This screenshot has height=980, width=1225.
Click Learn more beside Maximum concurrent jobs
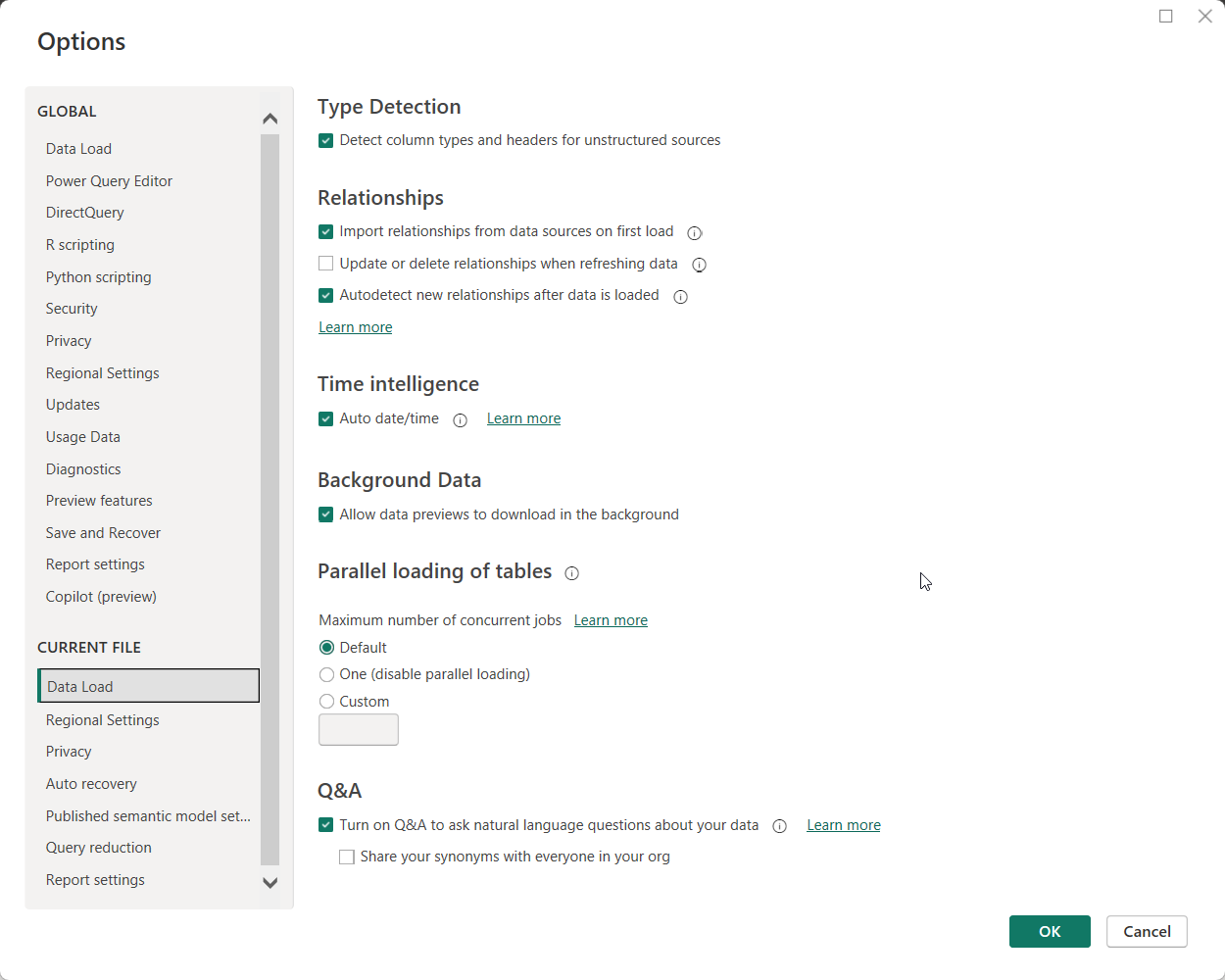(611, 620)
